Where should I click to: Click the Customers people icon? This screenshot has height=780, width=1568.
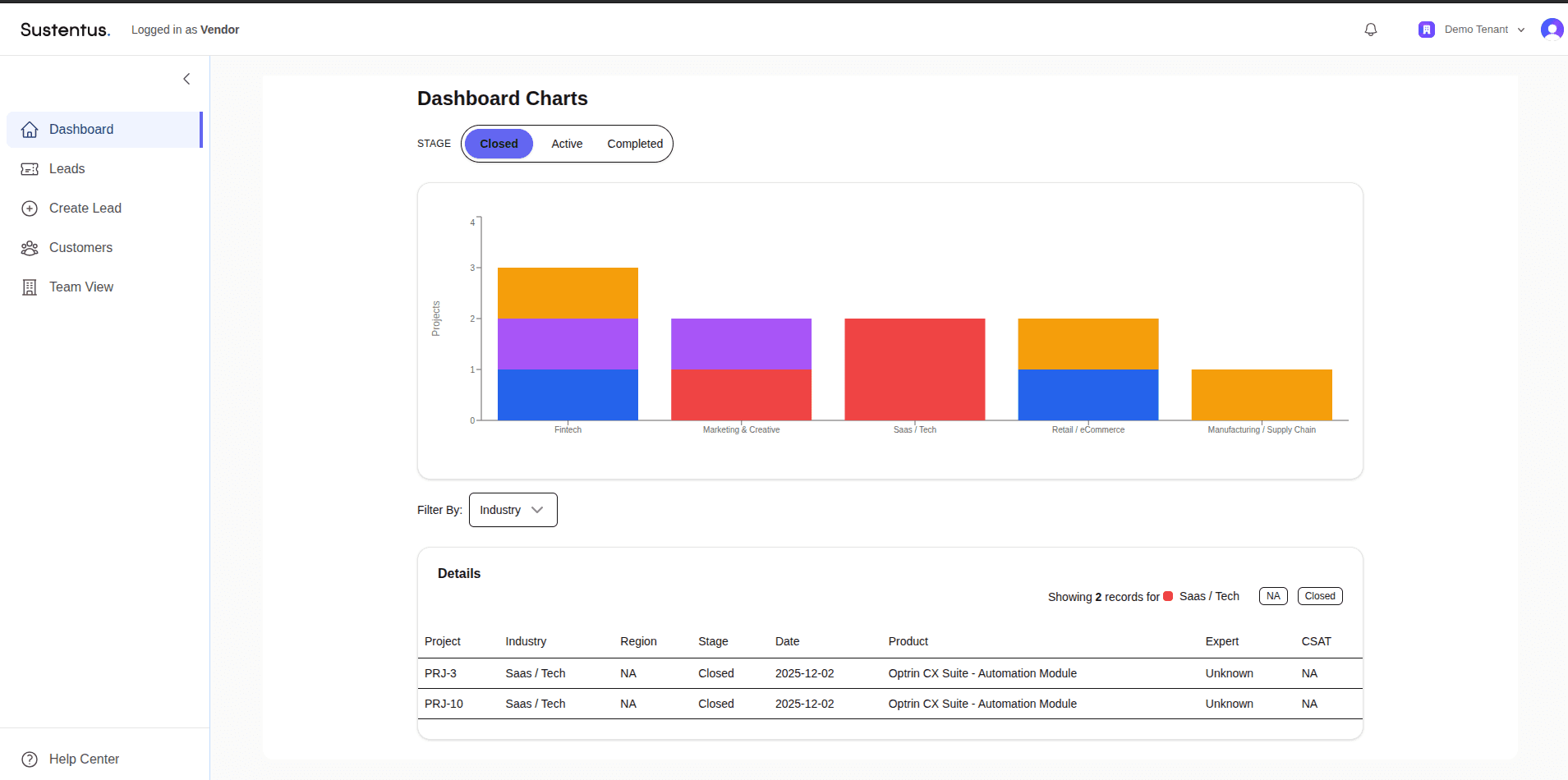[x=30, y=248]
